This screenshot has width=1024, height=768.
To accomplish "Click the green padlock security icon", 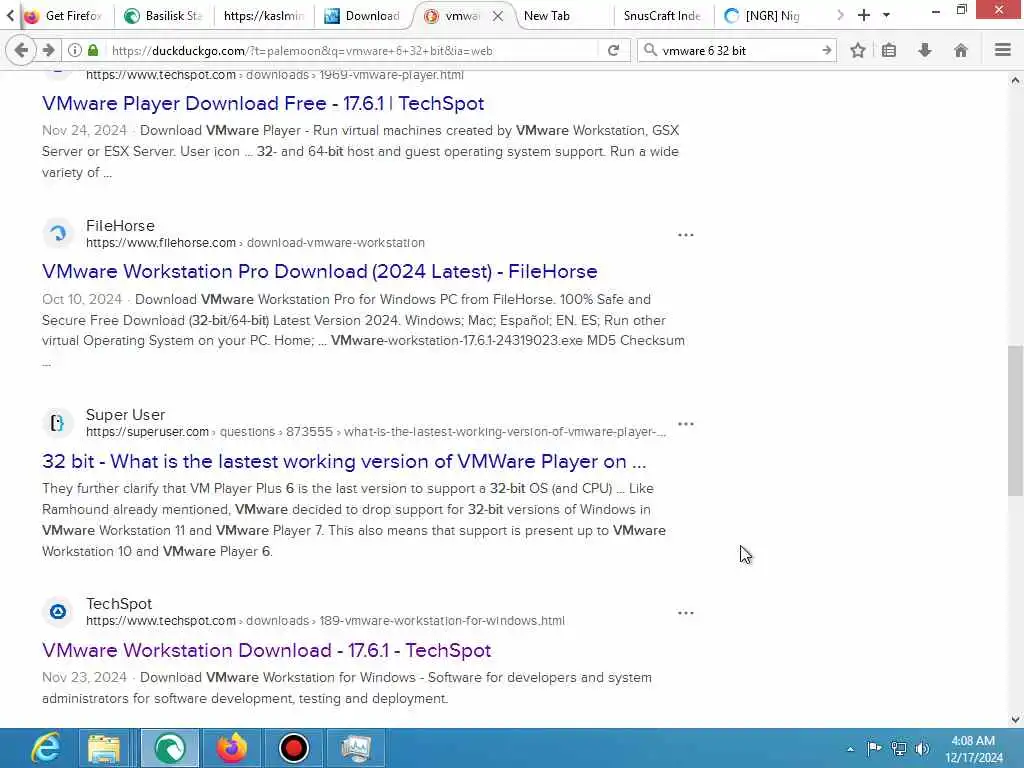I will point(93,50).
